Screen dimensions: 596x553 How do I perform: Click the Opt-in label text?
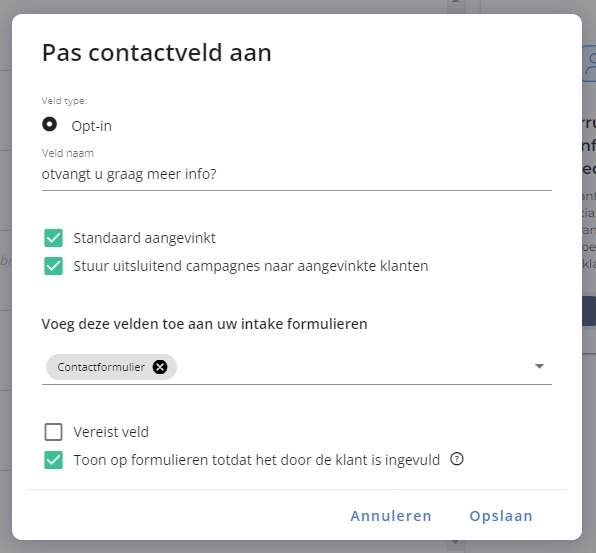pos(92,126)
